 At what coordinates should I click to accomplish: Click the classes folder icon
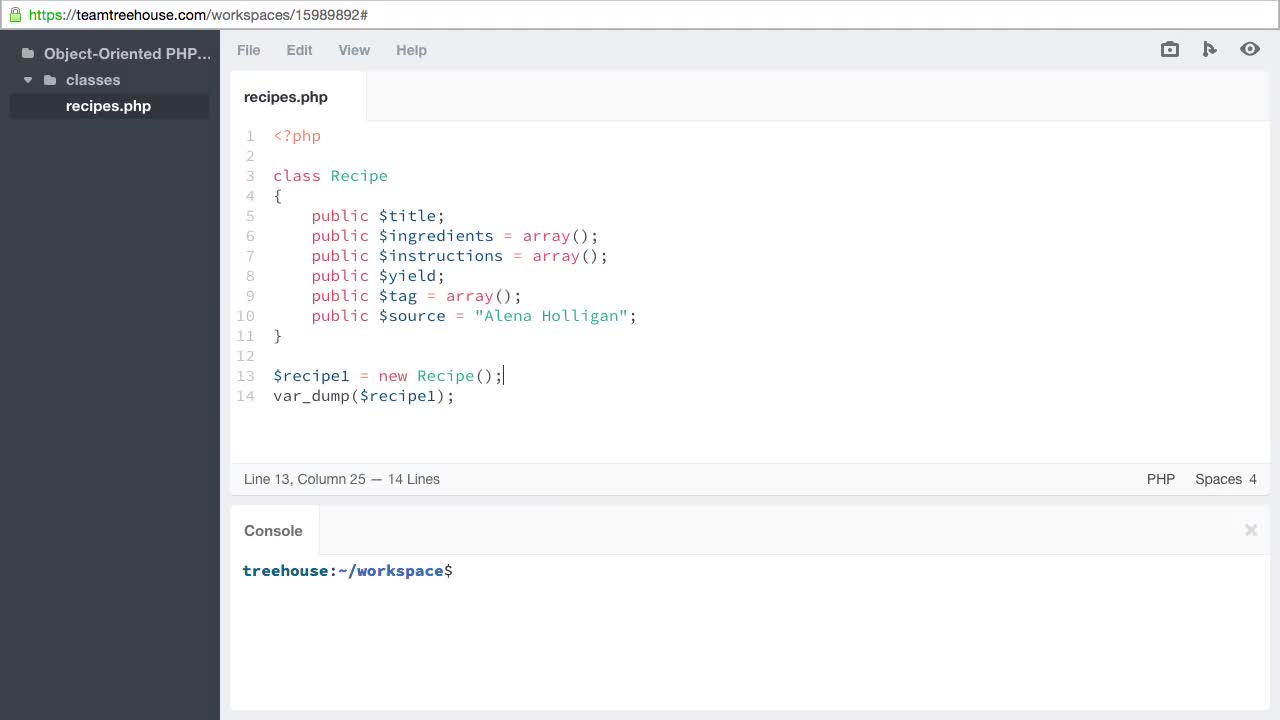click(x=50, y=80)
